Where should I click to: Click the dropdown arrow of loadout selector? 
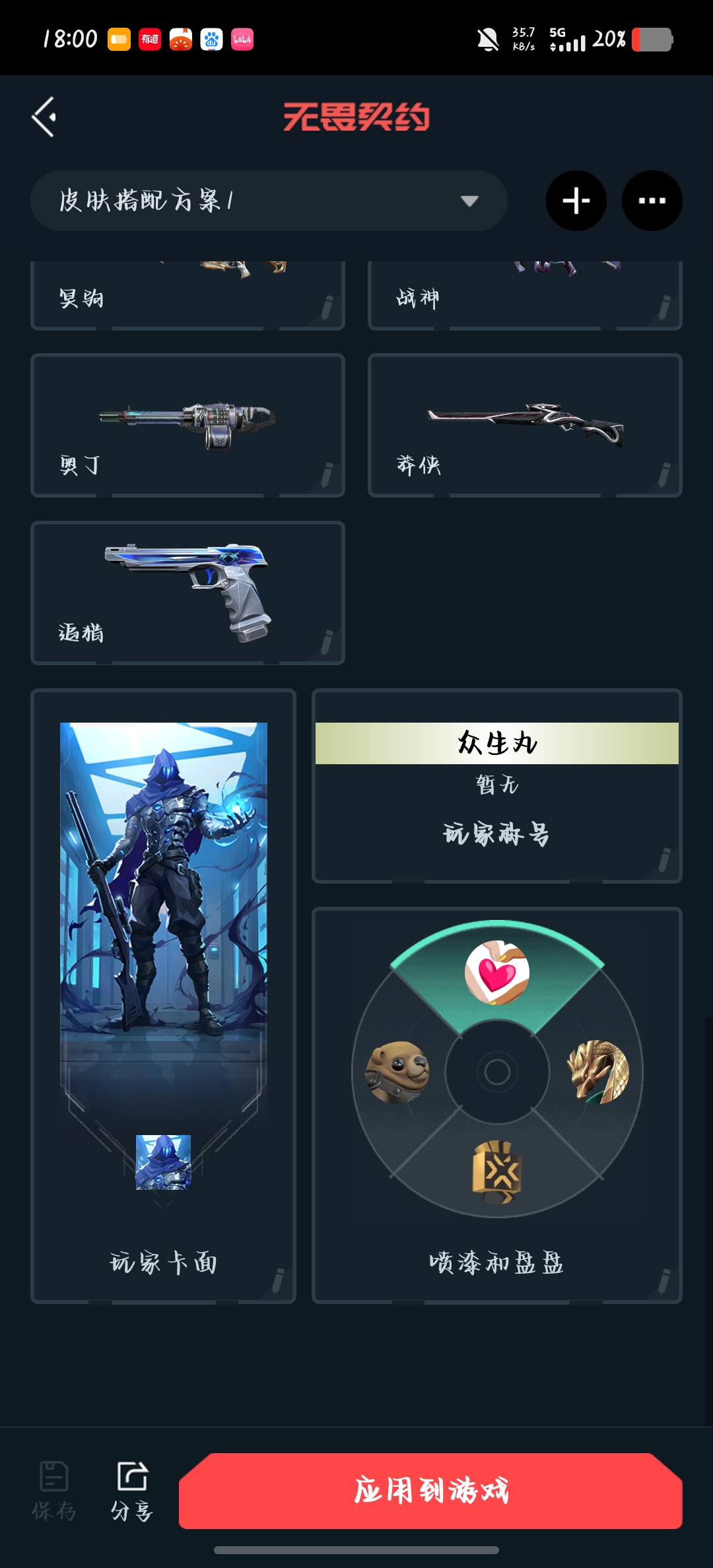click(469, 201)
